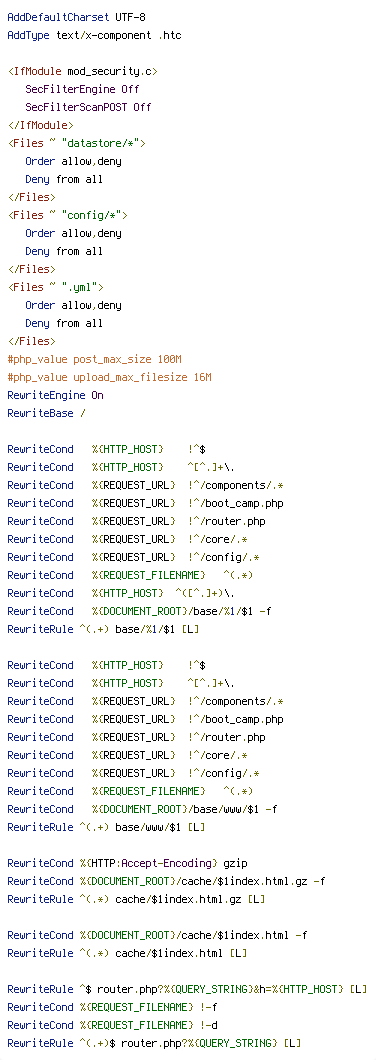This screenshot has width=376, height=1060.
Task: Select the IfModule mod_security.c opening tag
Action: (x=84, y=71)
